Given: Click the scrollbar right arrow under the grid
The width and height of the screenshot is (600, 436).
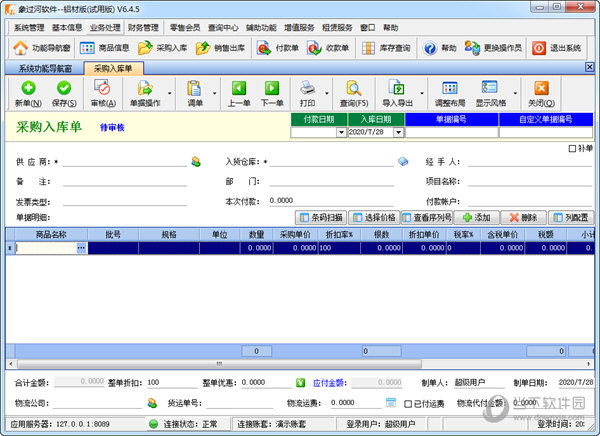Looking at the screenshot, I should pyautogui.click(x=589, y=364).
